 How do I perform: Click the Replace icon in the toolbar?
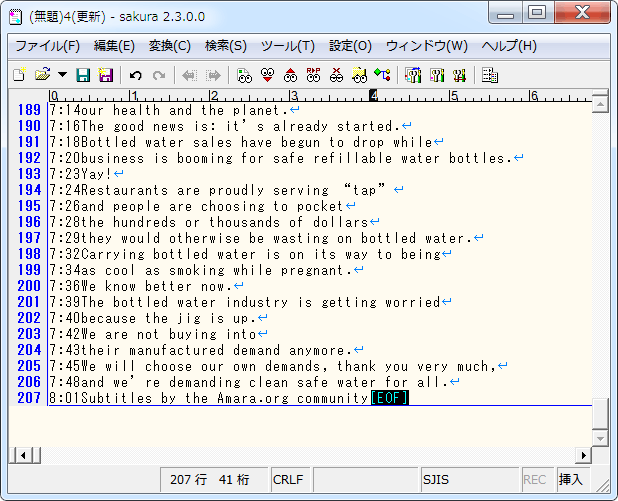coord(313,75)
